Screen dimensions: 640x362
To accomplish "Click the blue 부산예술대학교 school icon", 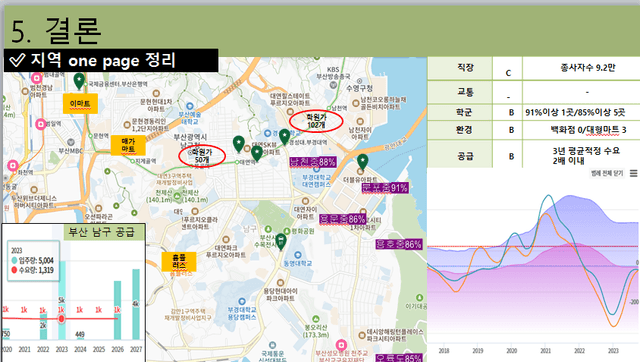I will (x=189, y=107).
